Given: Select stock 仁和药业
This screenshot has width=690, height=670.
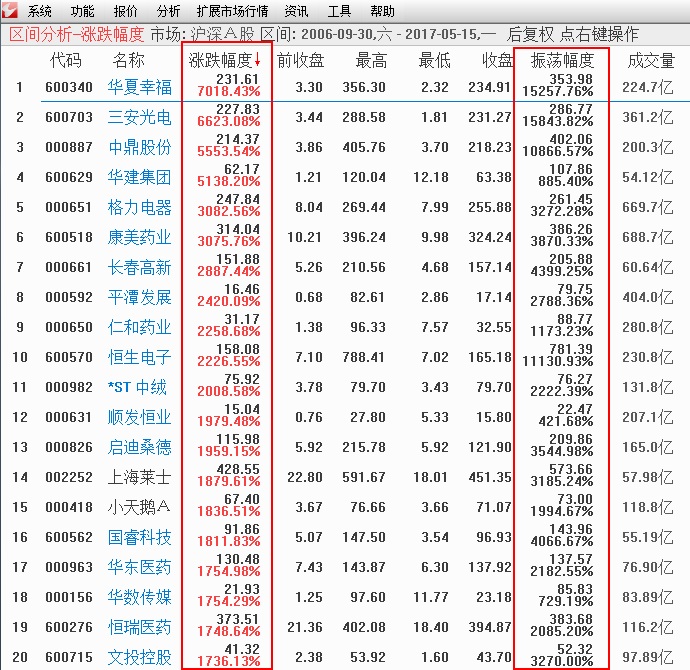Looking at the screenshot, I should [x=139, y=327].
